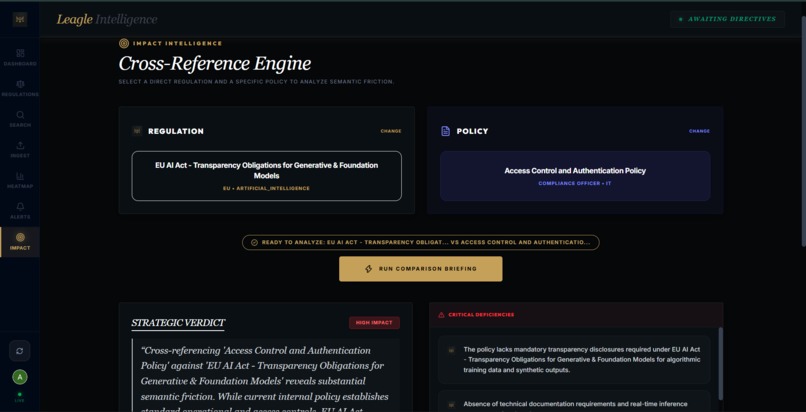The width and height of the screenshot is (806, 412).
Task: Click the lightning icon on Run button
Action: pos(368,269)
